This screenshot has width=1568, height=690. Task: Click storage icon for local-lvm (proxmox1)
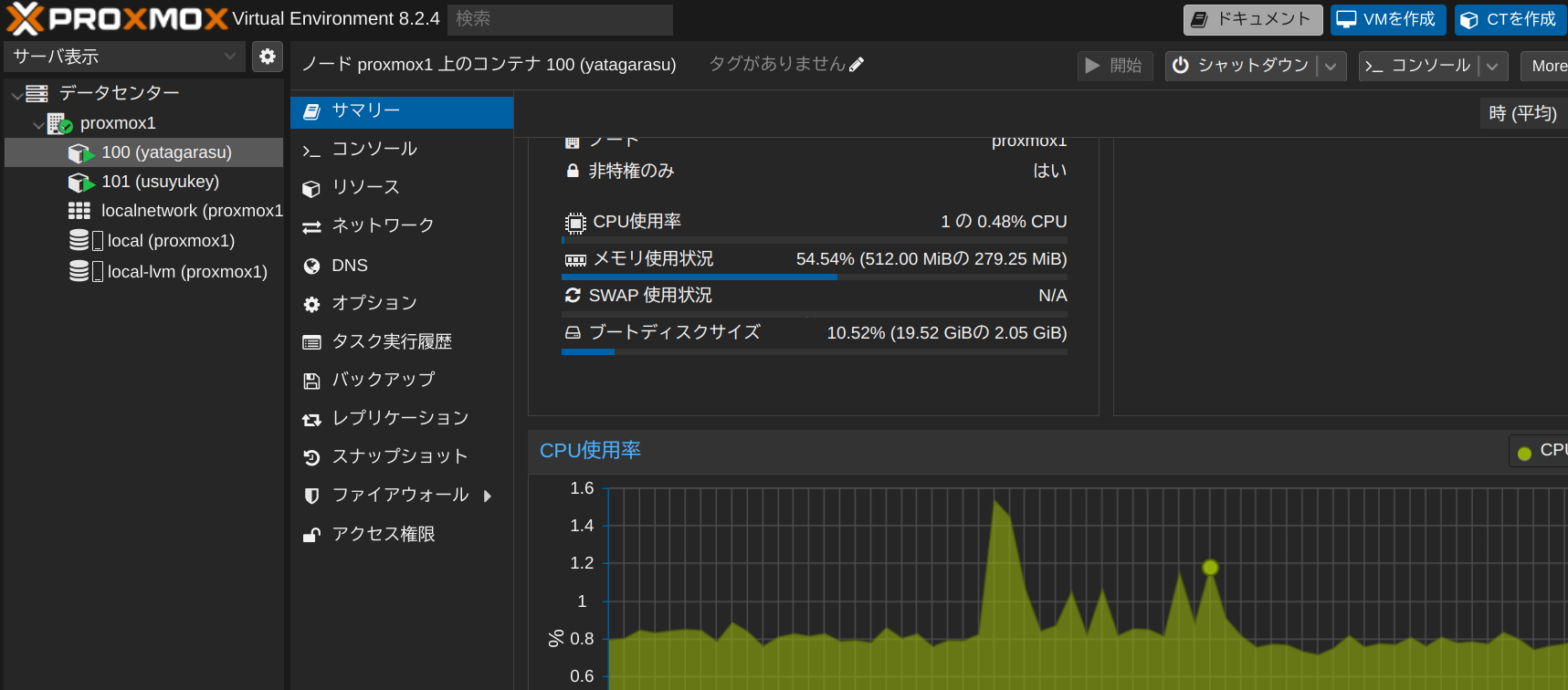pyautogui.click(x=79, y=272)
